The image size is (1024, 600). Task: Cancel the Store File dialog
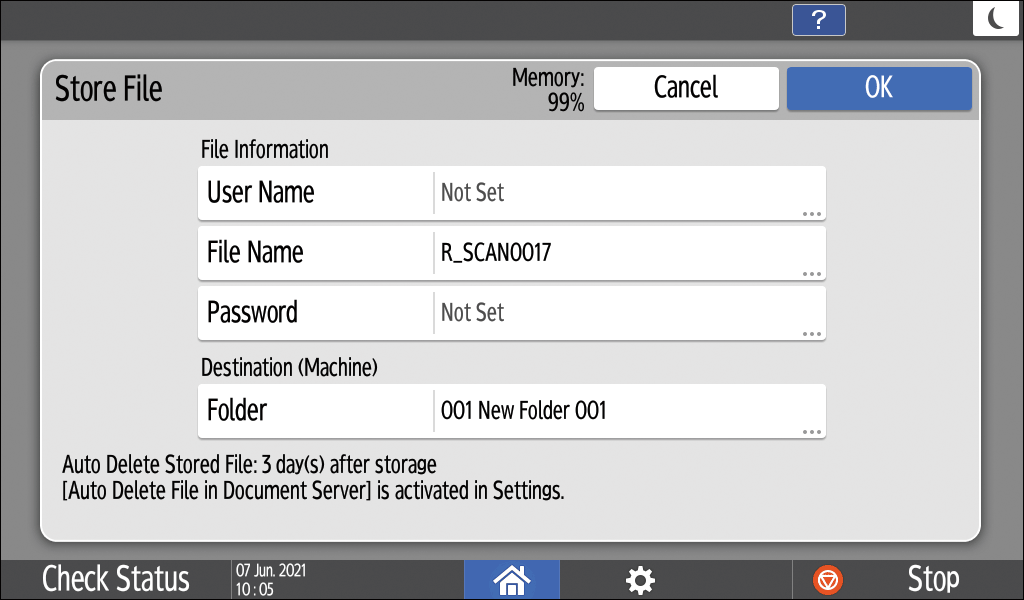click(686, 88)
